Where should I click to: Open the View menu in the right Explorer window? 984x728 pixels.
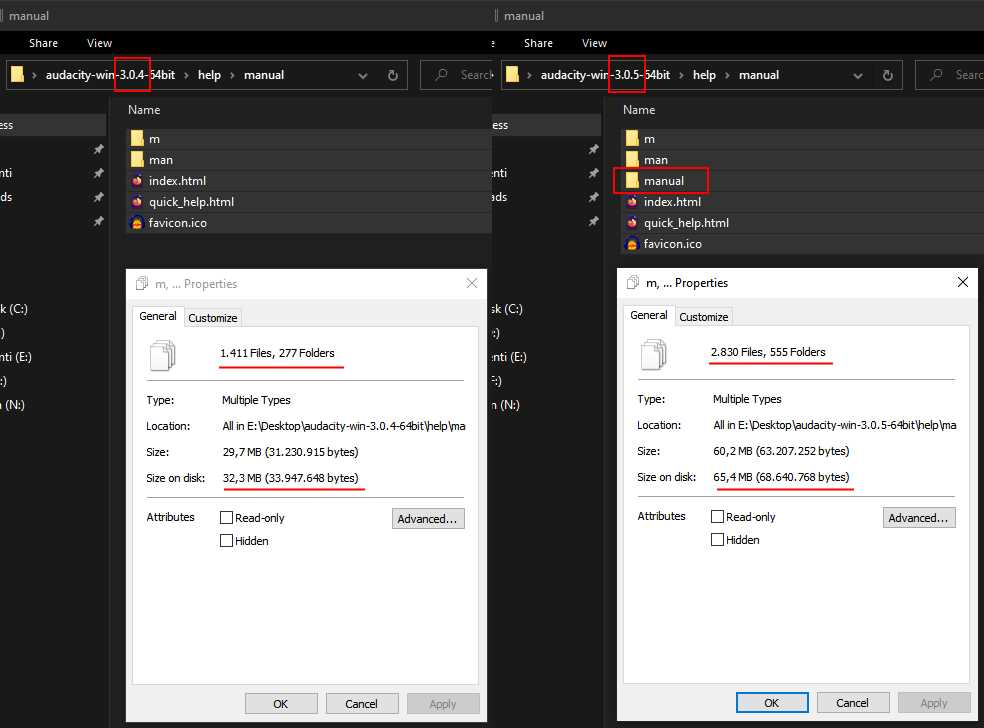click(594, 43)
